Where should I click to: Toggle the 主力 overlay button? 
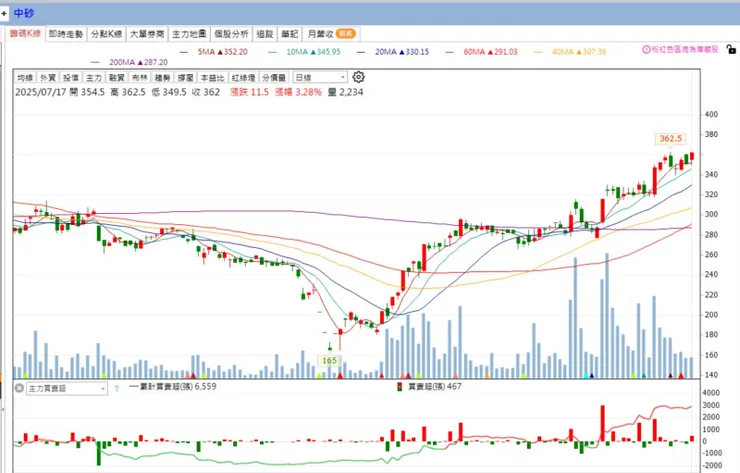coord(94,77)
